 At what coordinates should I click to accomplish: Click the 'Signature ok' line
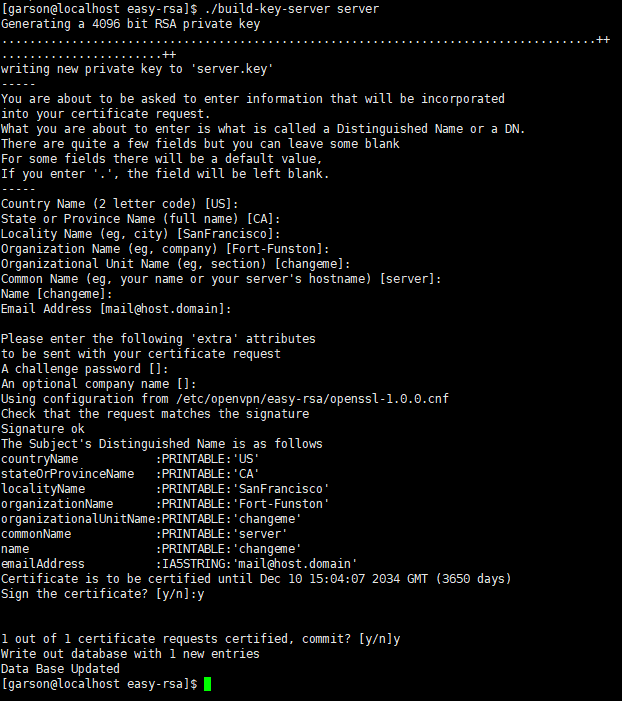click(x=43, y=429)
